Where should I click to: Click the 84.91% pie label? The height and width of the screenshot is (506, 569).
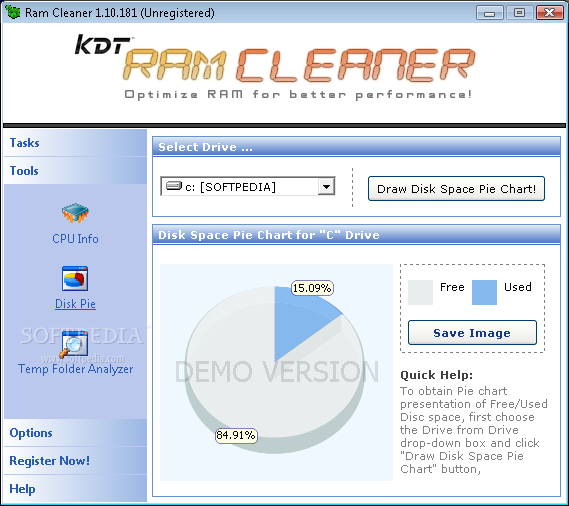click(x=236, y=435)
